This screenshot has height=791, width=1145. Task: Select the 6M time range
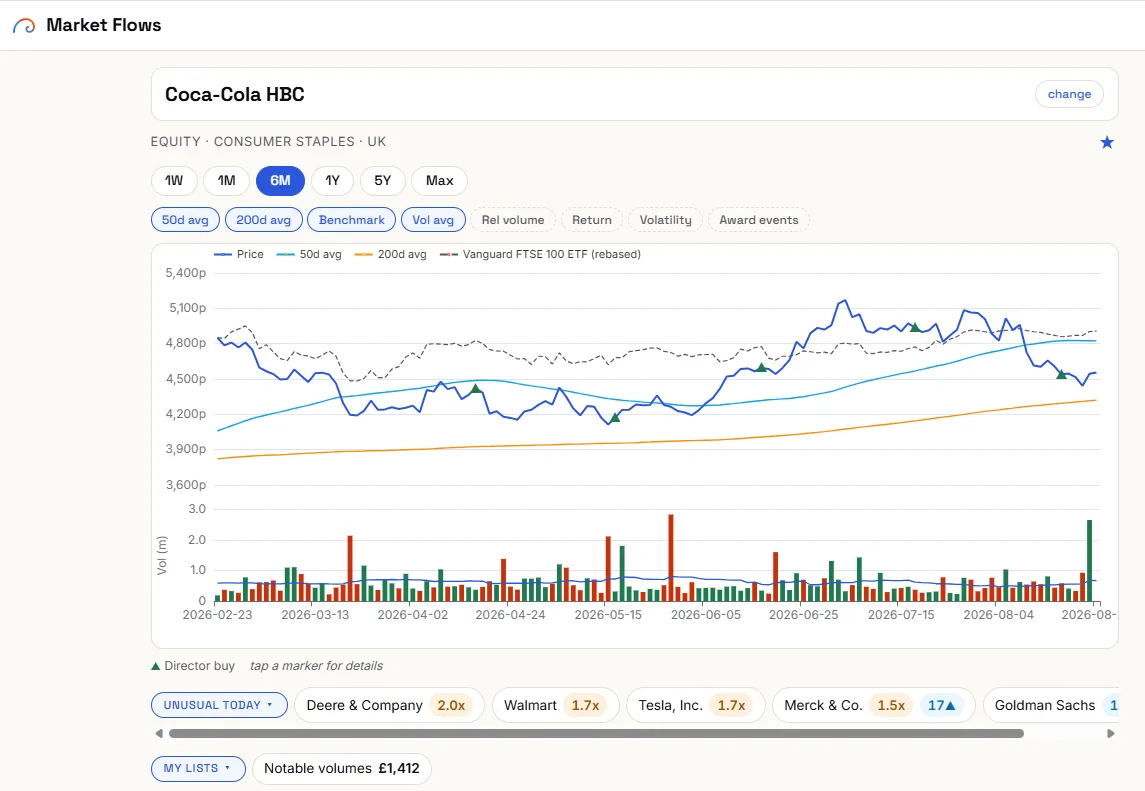point(280,181)
